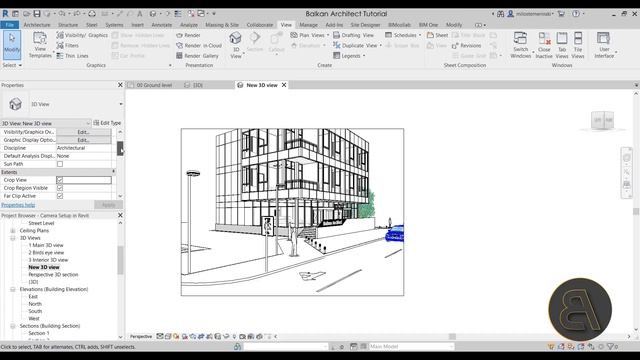Screen dimensions: 640x360
Task: Switch to the Manage ribbon tab
Action: point(308,25)
